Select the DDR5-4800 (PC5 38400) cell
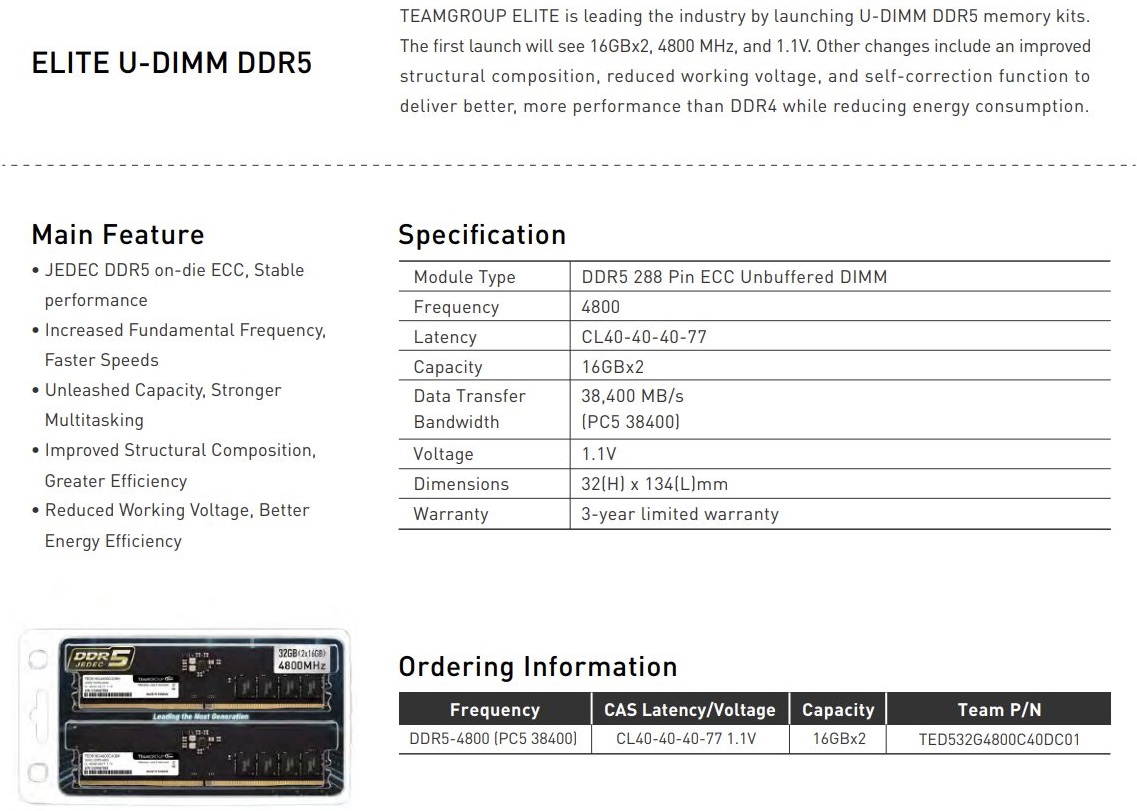This screenshot has width=1137, height=811. 493,739
